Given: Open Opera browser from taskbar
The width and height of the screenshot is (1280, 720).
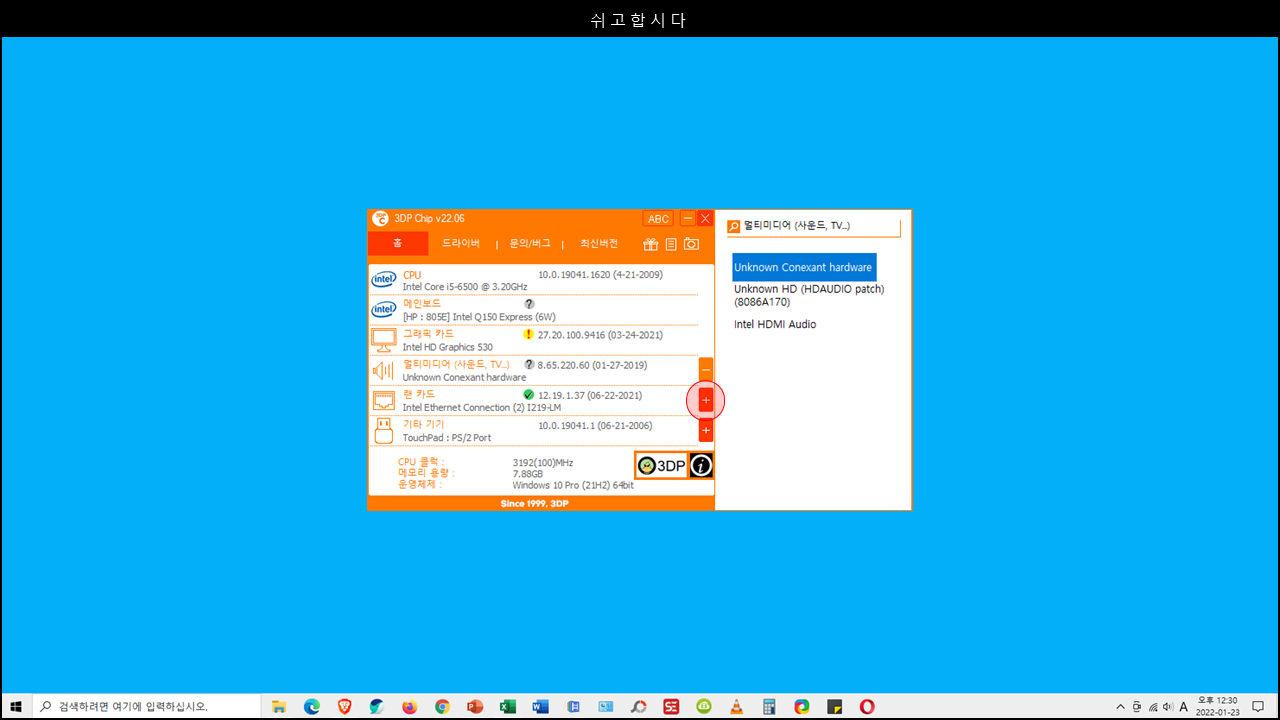Looking at the screenshot, I should pyautogui.click(x=867, y=706).
